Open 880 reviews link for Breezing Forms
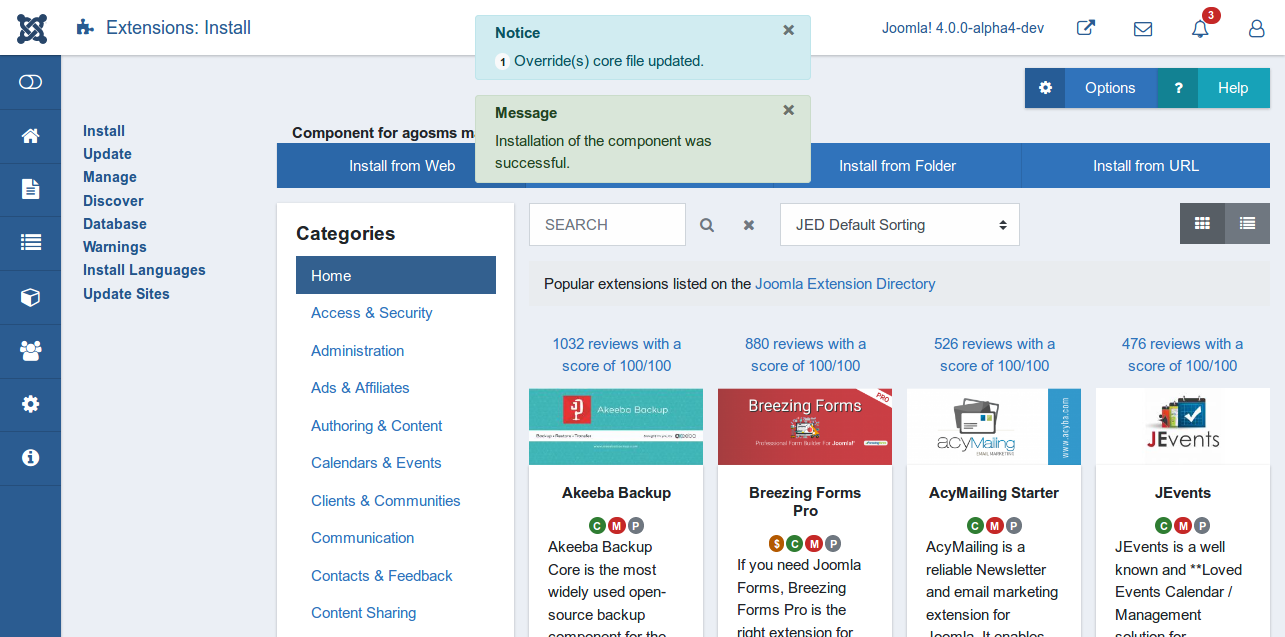Screen dimensions: 1285x637 coord(806,355)
